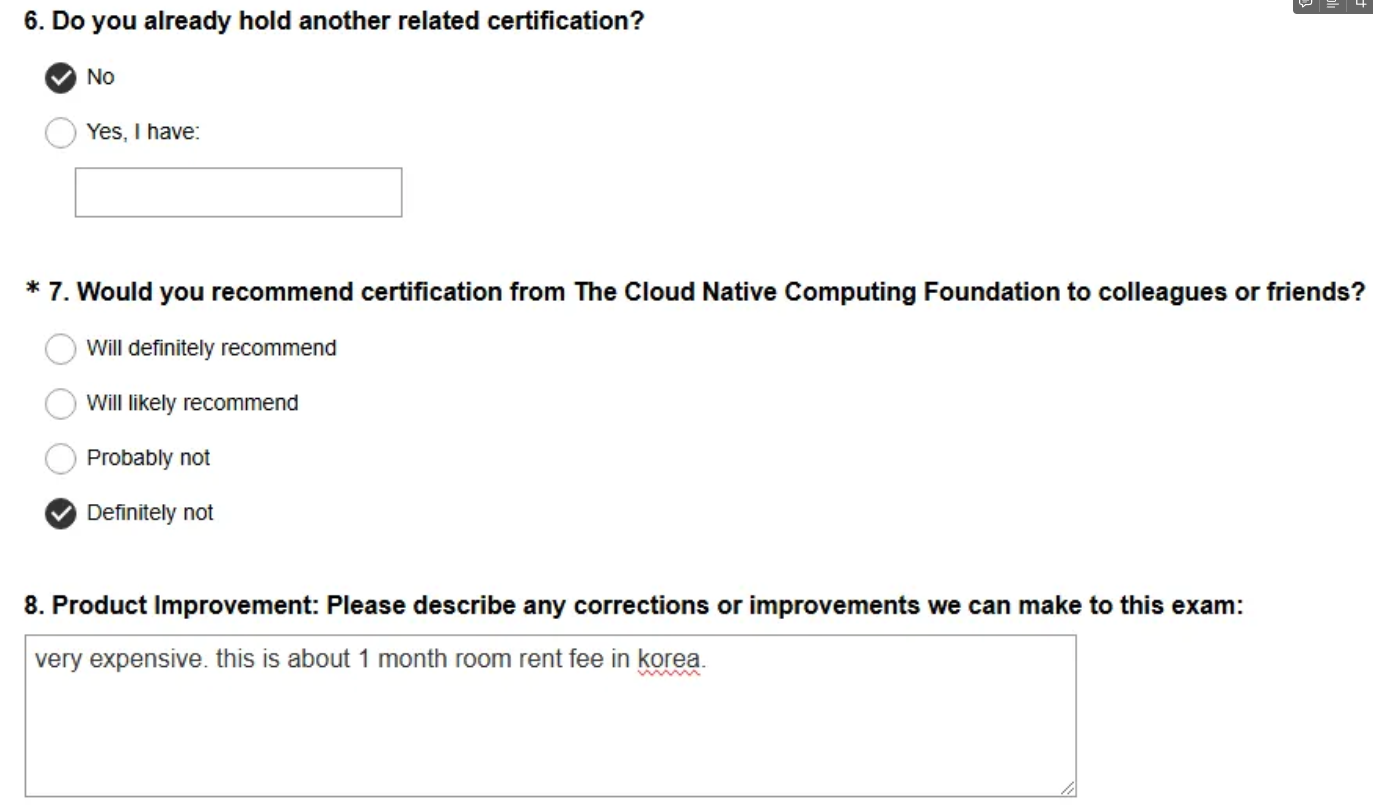
Task: Click the checked 'Definitely not' radio circle
Action: 61,514
